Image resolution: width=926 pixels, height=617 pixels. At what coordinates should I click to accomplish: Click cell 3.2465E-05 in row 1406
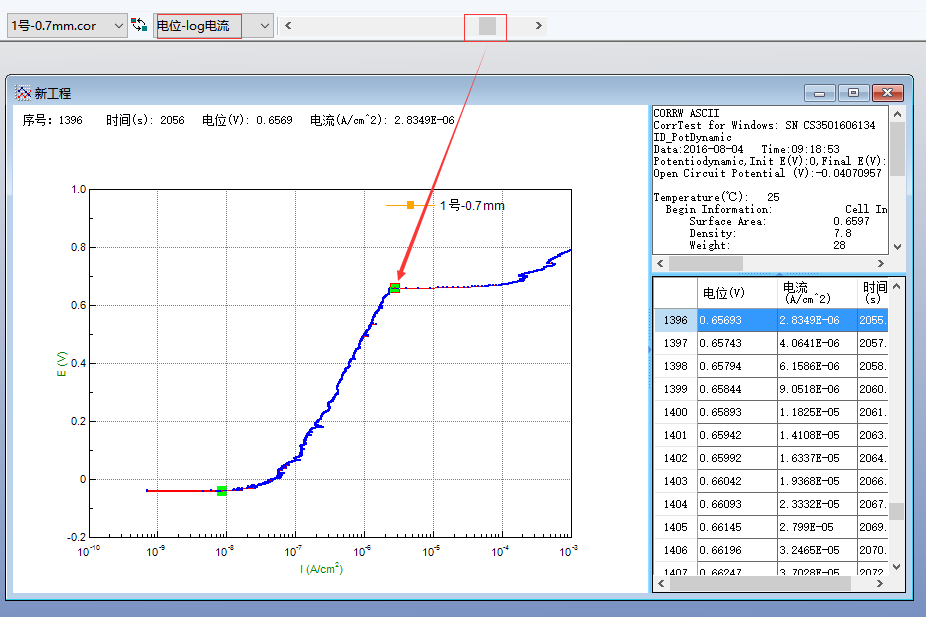click(817, 550)
